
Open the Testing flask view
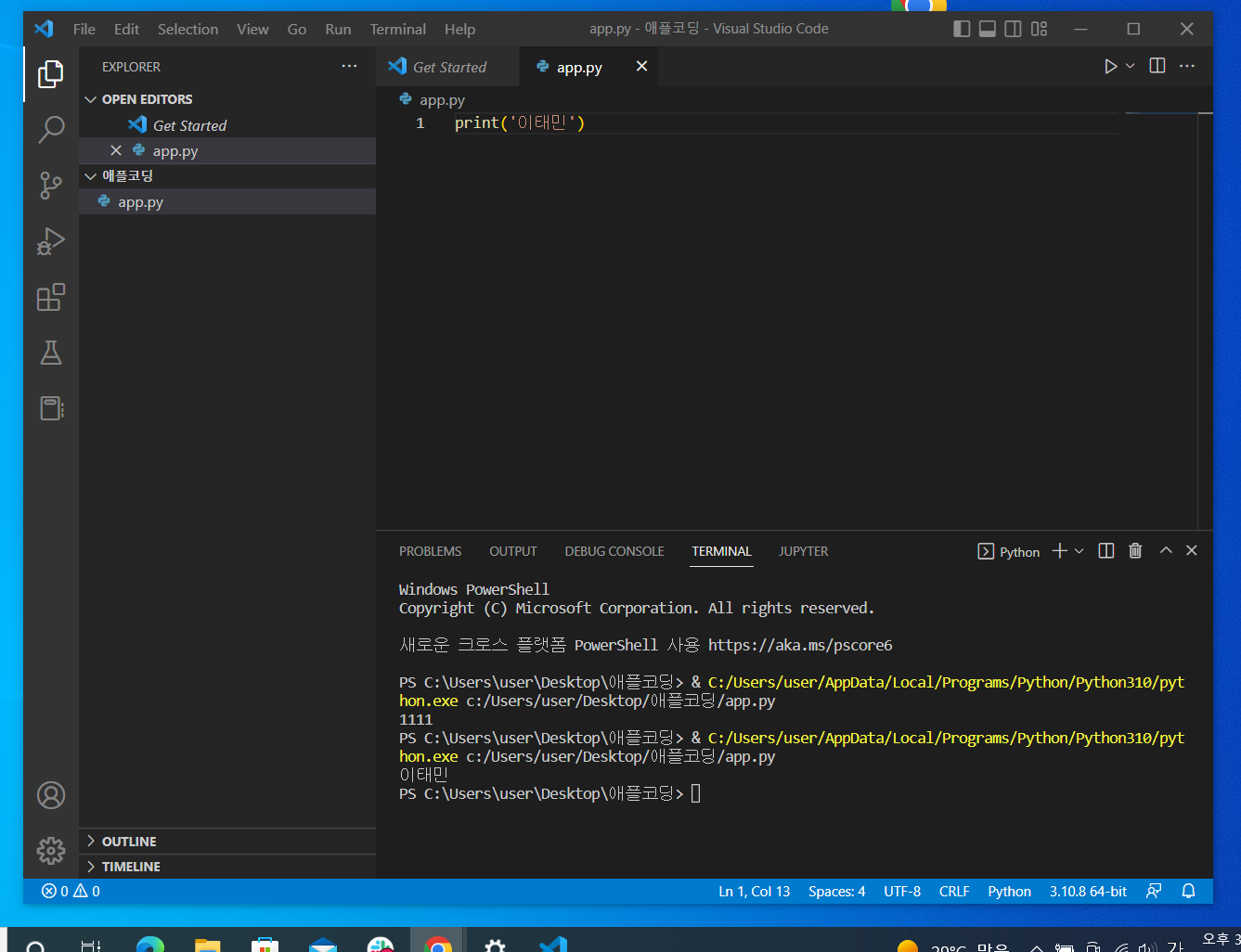pyautogui.click(x=51, y=353)
